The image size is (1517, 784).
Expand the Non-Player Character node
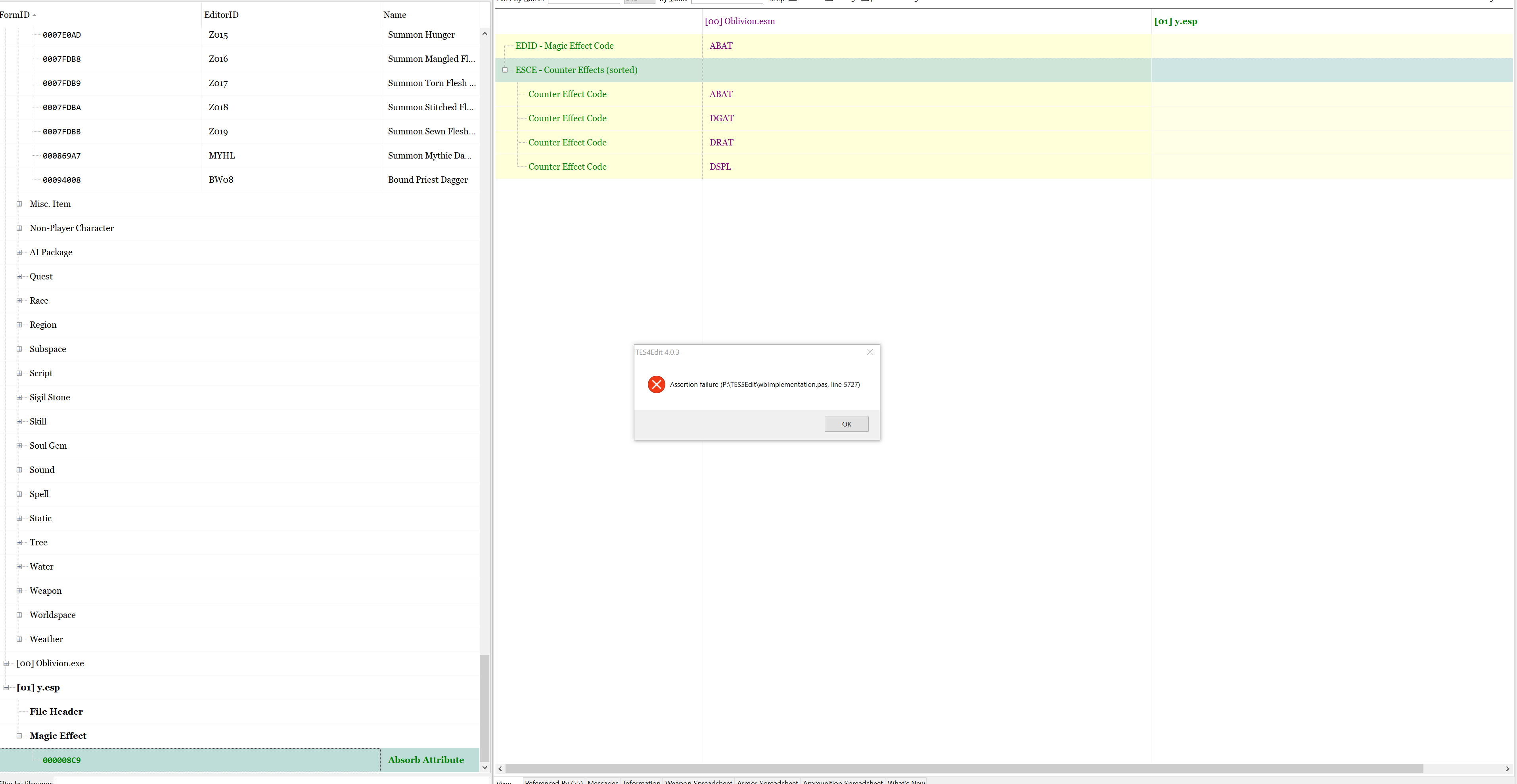[19, 228]
